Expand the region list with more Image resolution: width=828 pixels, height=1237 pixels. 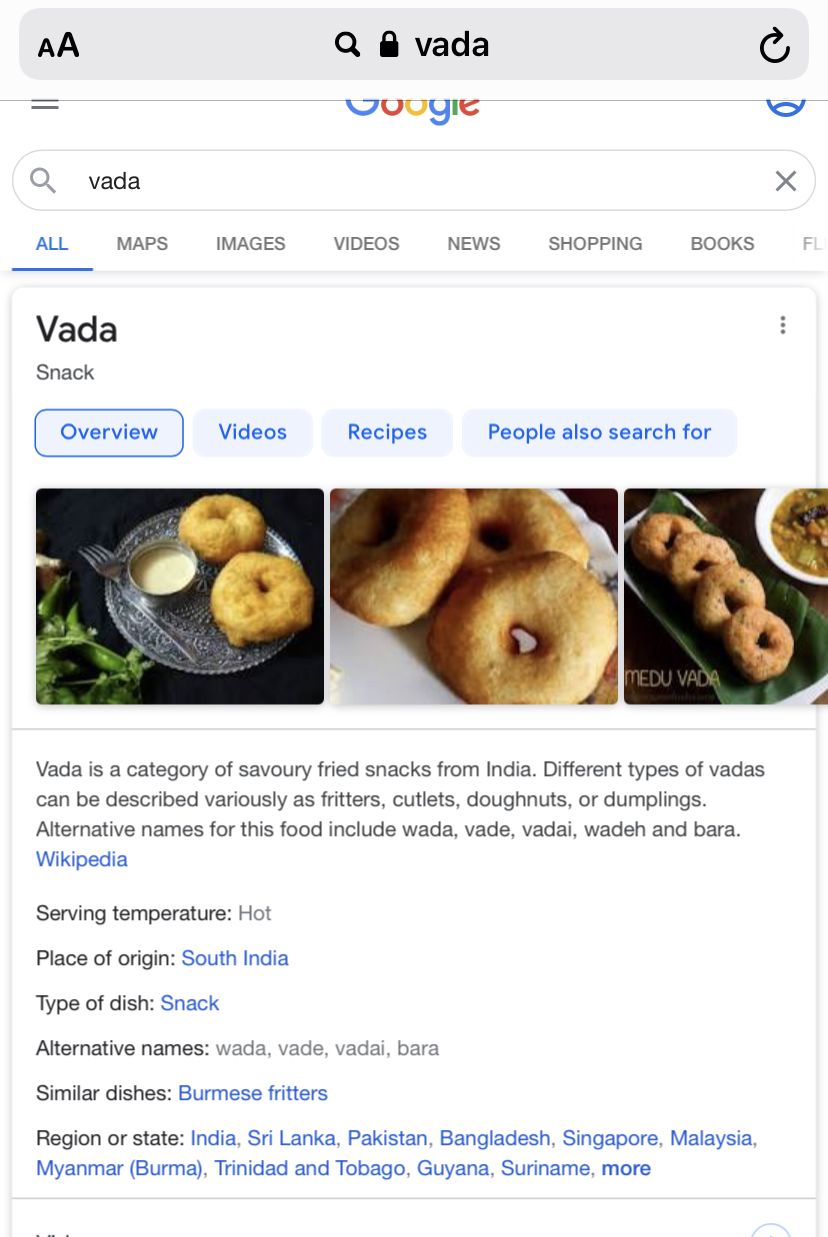626,1168
